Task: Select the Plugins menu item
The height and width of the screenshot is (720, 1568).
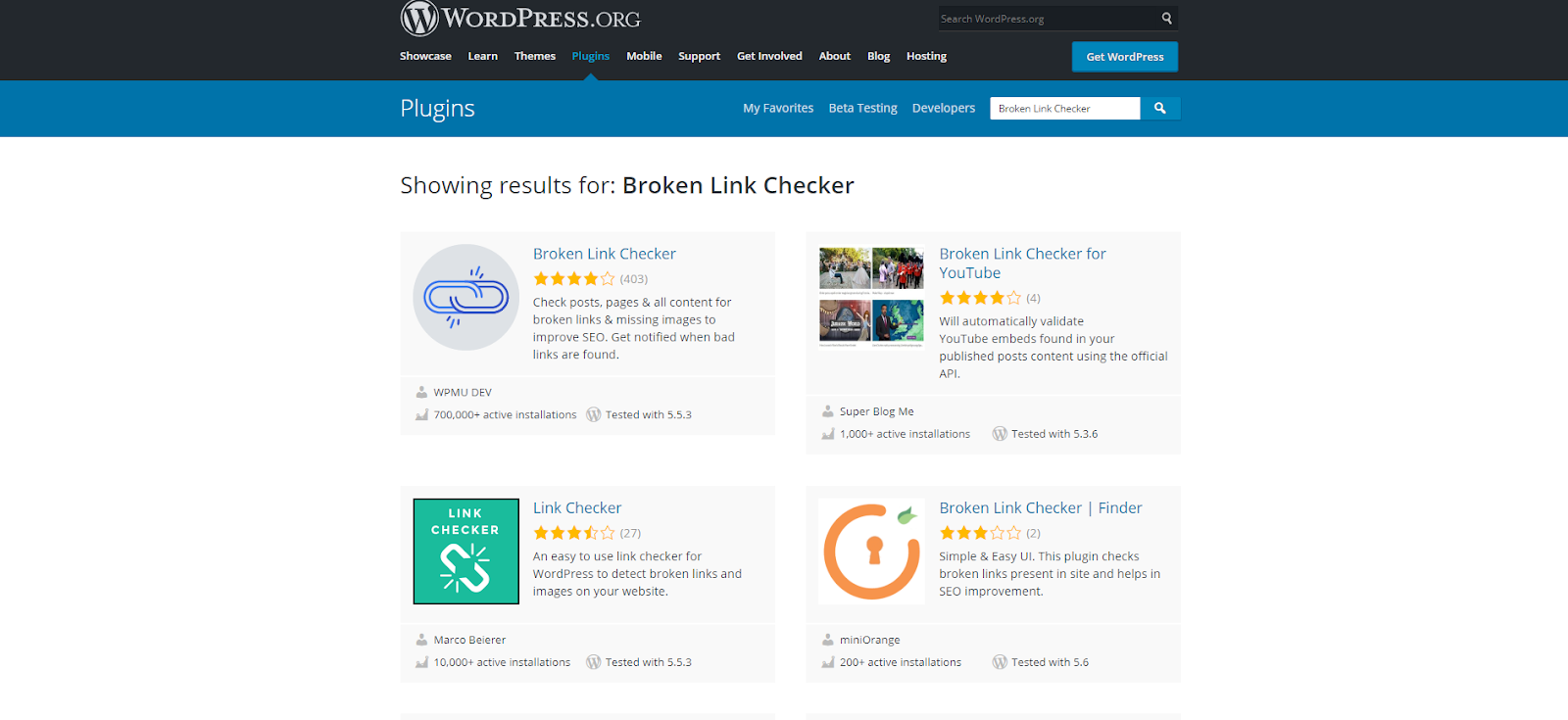Action: [591, 56]
